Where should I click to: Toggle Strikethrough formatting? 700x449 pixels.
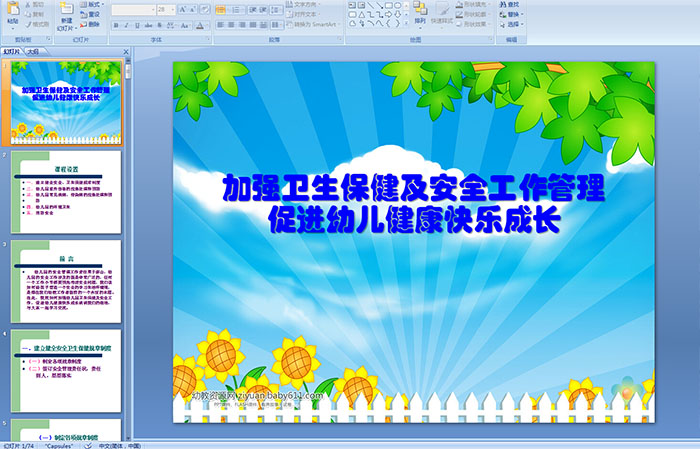[x=148, y=25]
